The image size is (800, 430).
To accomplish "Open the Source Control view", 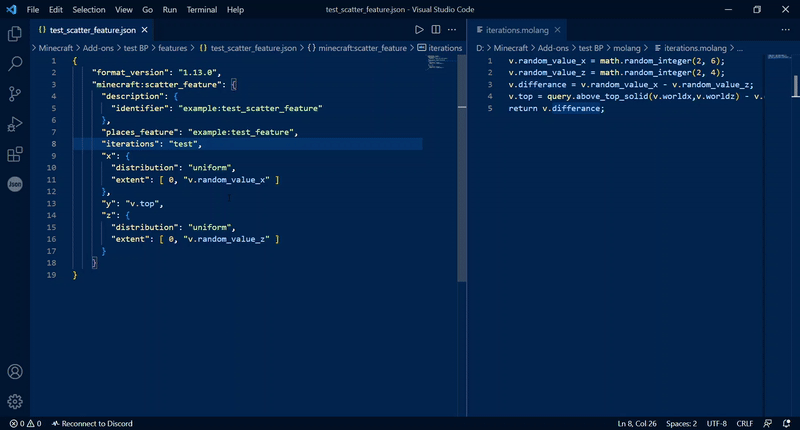I will coord(15,94).
